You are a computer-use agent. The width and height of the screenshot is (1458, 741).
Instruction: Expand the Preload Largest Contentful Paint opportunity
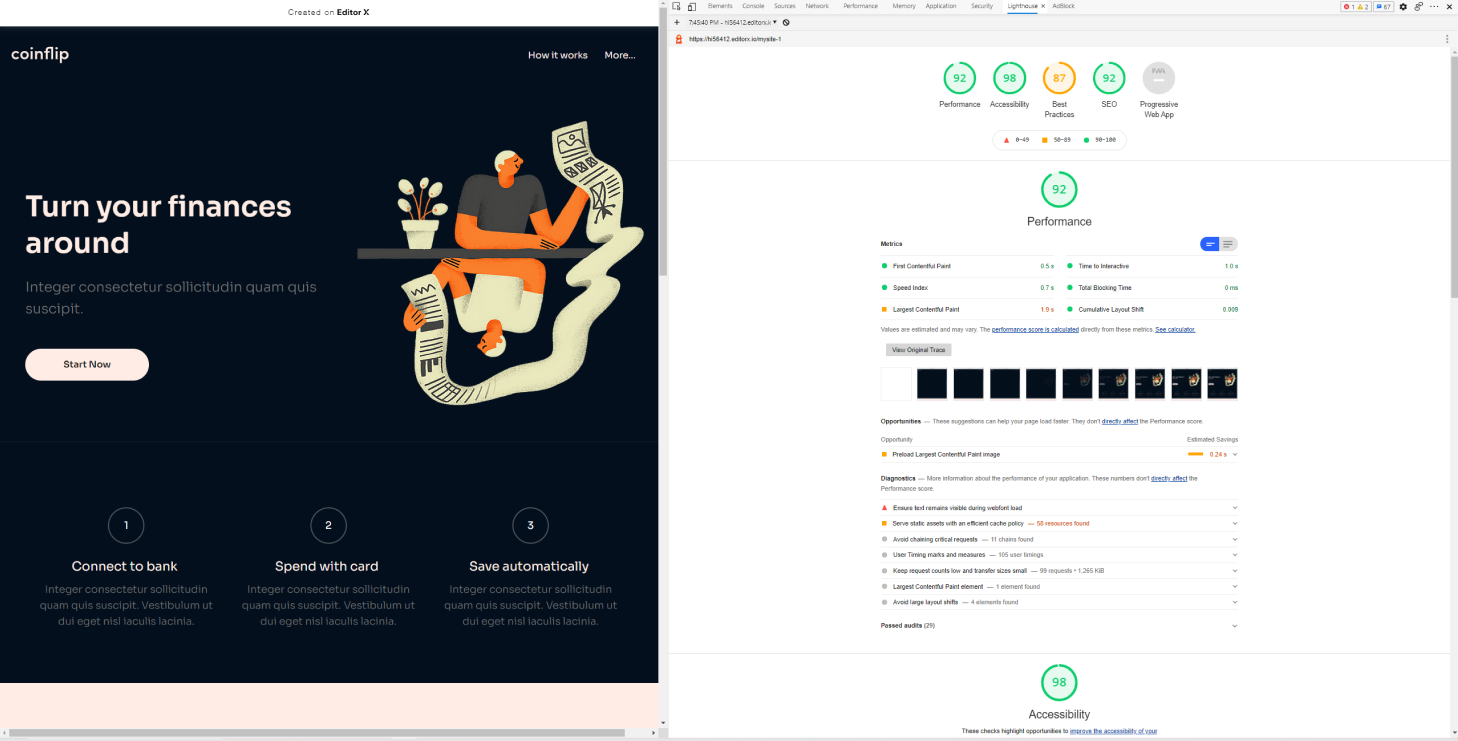(1234, 453)
